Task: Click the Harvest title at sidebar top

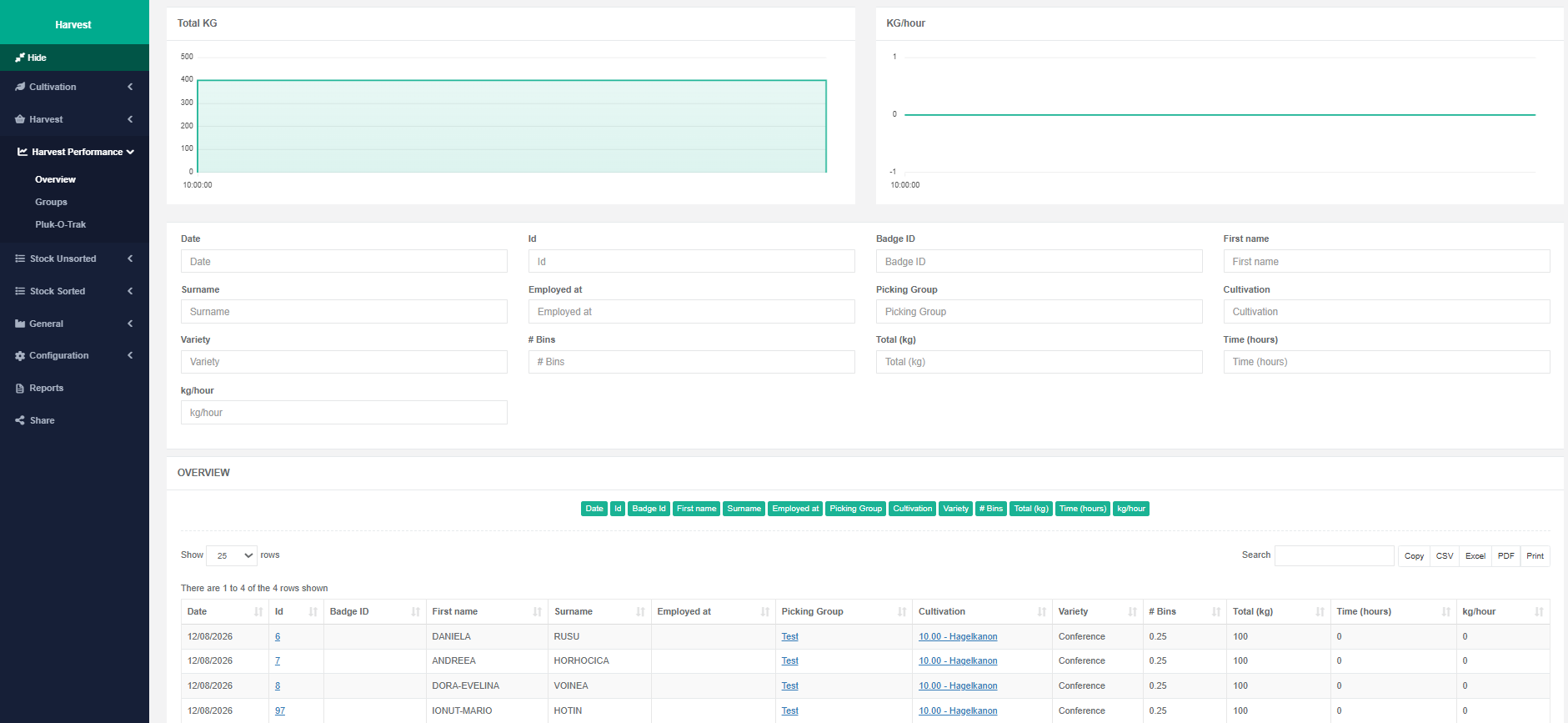Action: [73, 25]
